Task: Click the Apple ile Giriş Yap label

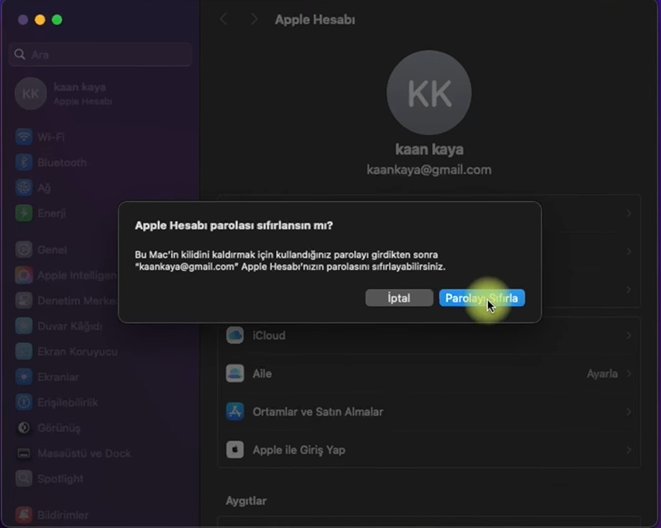Action: coord(299,450)
